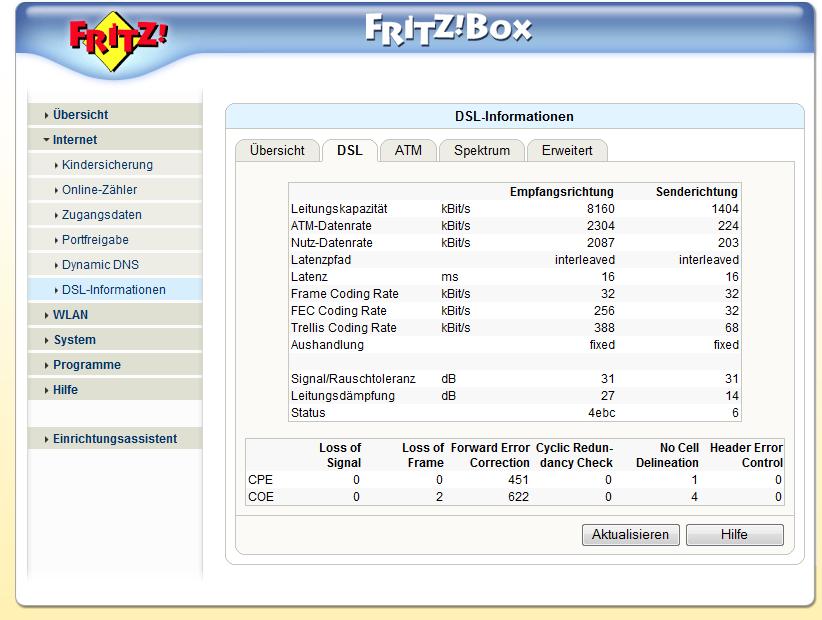Switch to the ATM tab

click(x=408, y=150)
